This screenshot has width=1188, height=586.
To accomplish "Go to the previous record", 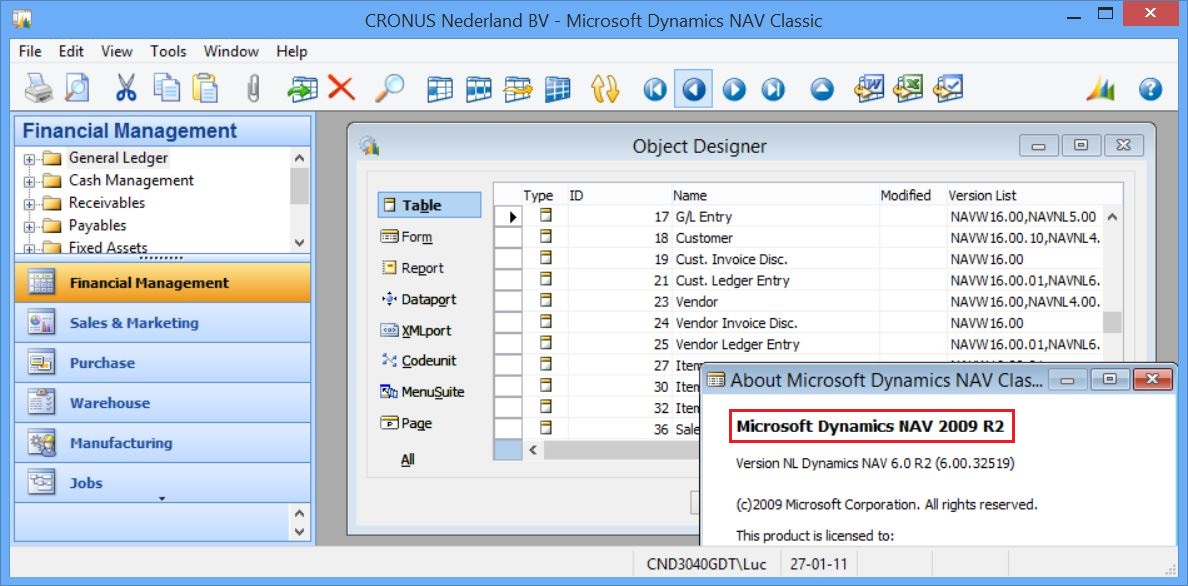I will (x=693, y=89).
